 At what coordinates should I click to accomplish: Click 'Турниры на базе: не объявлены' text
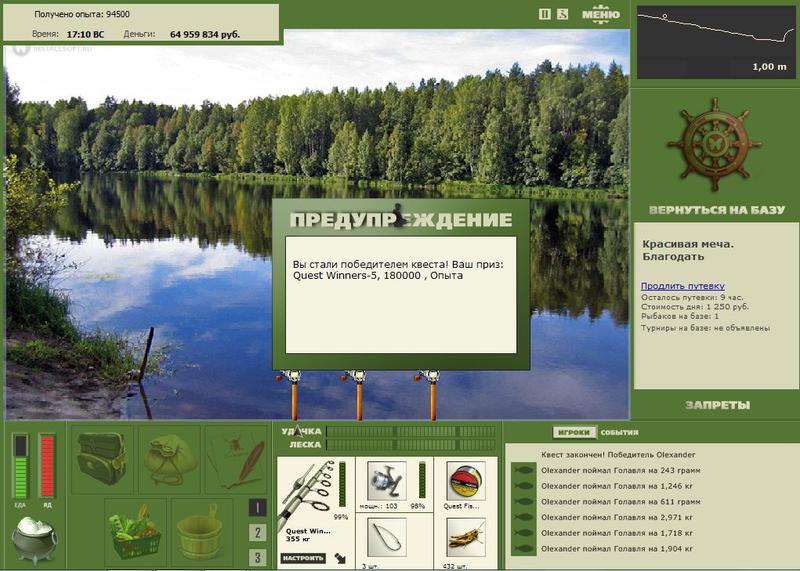click(705, 328)
